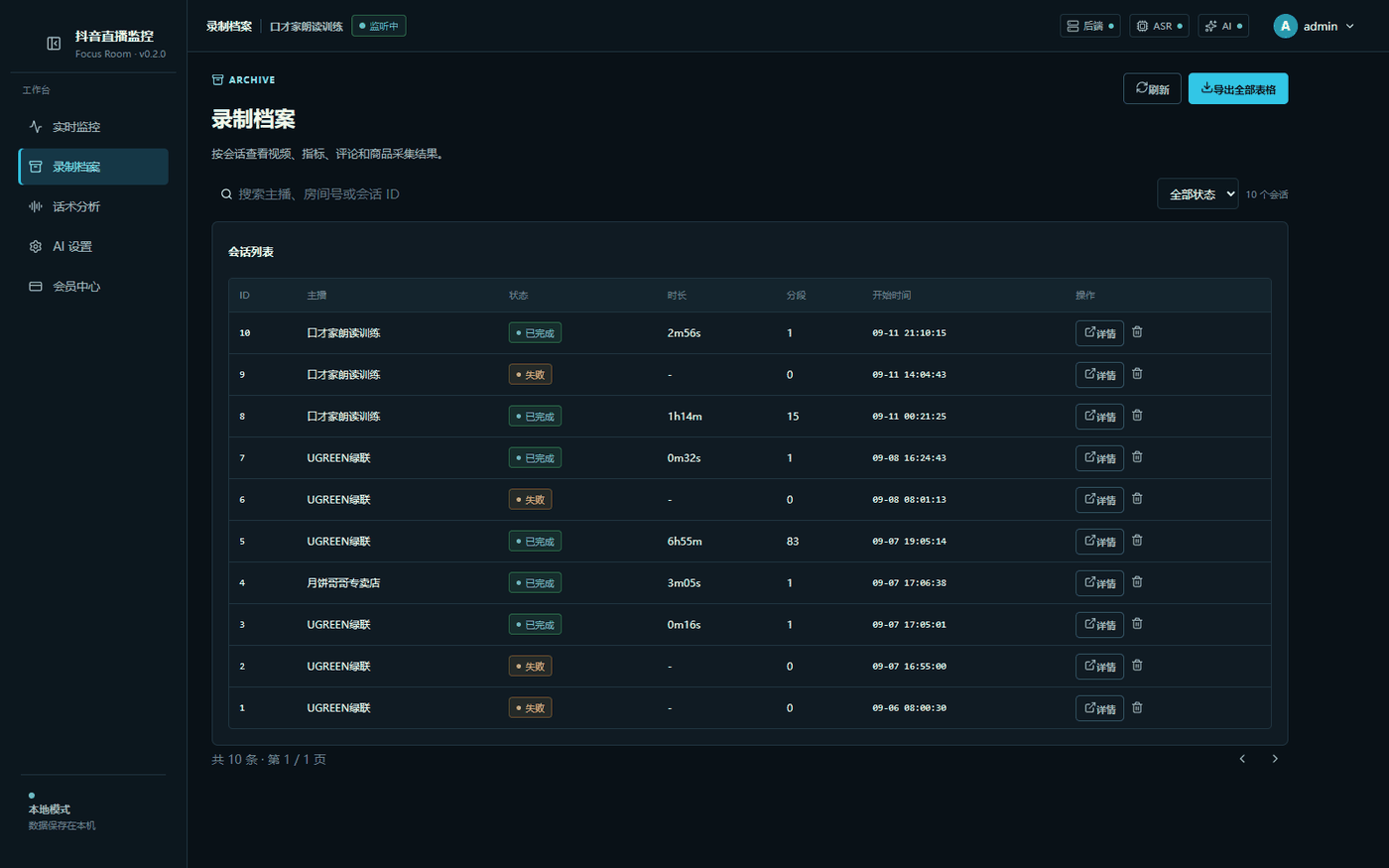Click the 6h55m duration cell

pos(685,542)
